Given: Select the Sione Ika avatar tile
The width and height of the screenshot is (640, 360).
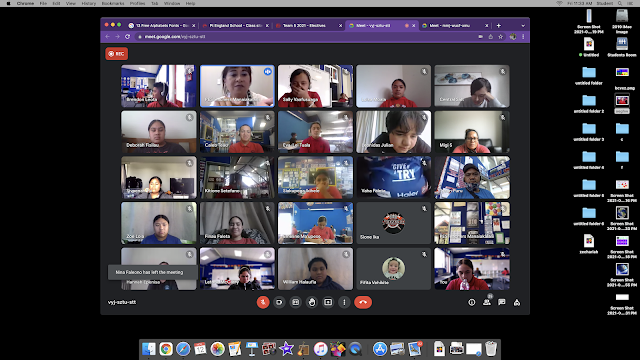Looking at the screenshot, I should click(x=393, y=223).
